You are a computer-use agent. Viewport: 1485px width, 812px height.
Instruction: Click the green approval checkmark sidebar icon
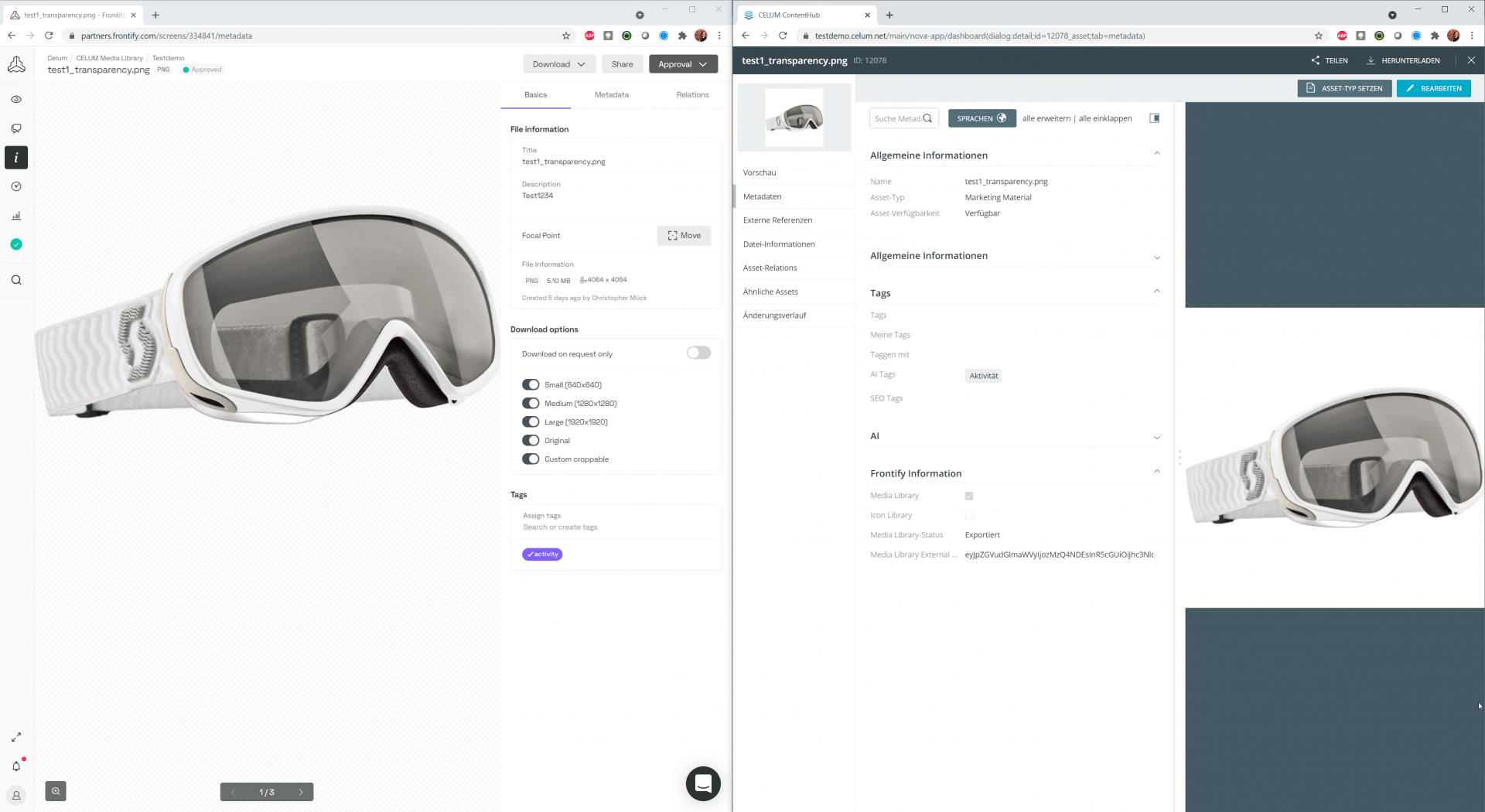coord(16,244)
